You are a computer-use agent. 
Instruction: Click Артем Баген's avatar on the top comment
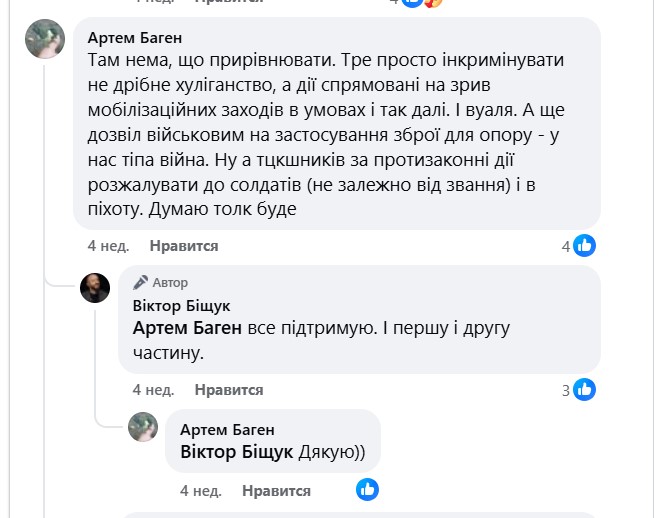[44, 40]
